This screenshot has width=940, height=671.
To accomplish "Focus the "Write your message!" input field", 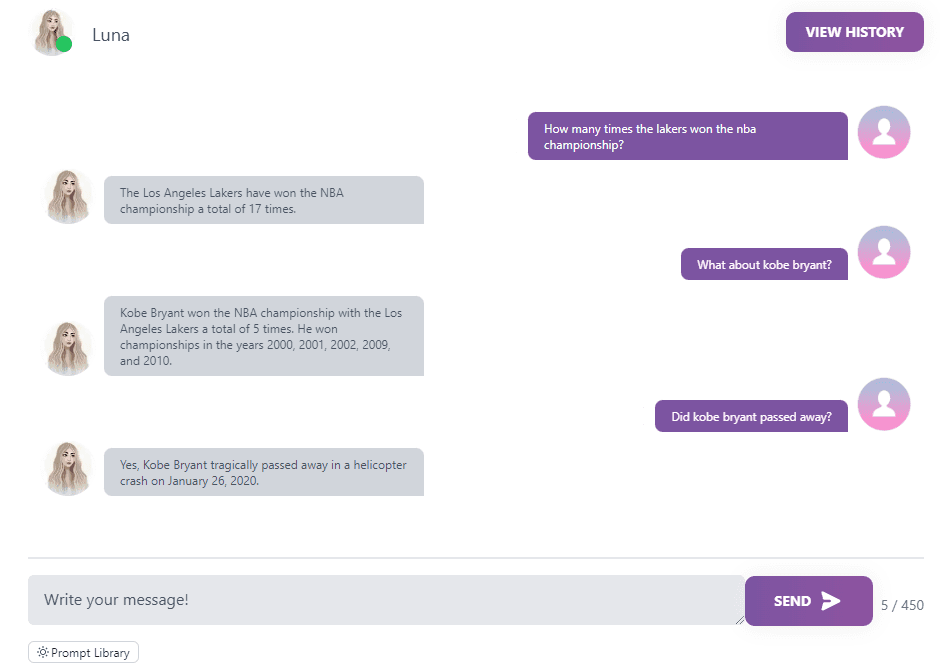I will tap(386, 600).
